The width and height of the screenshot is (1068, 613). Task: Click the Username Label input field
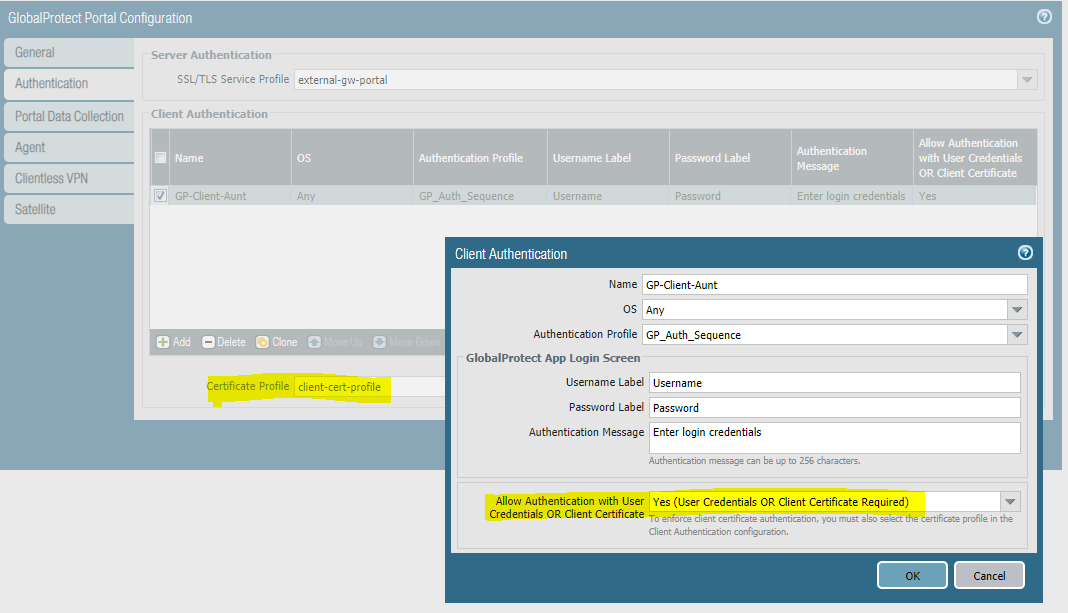coord(834,383)
